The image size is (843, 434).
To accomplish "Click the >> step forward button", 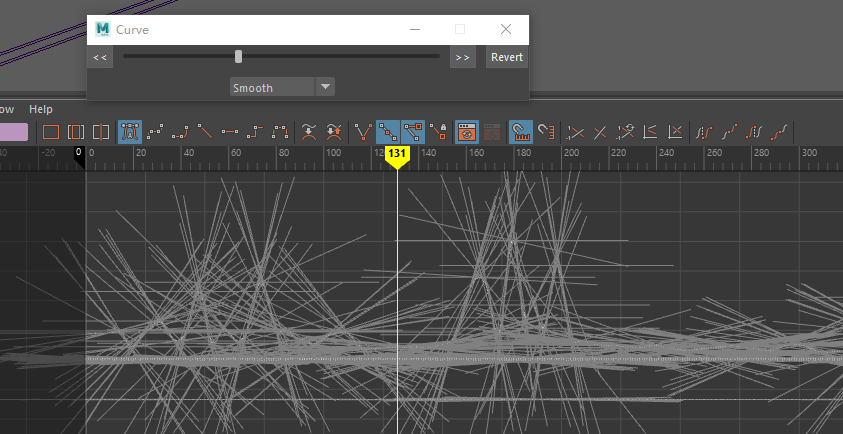I will [x=462, y=57].
